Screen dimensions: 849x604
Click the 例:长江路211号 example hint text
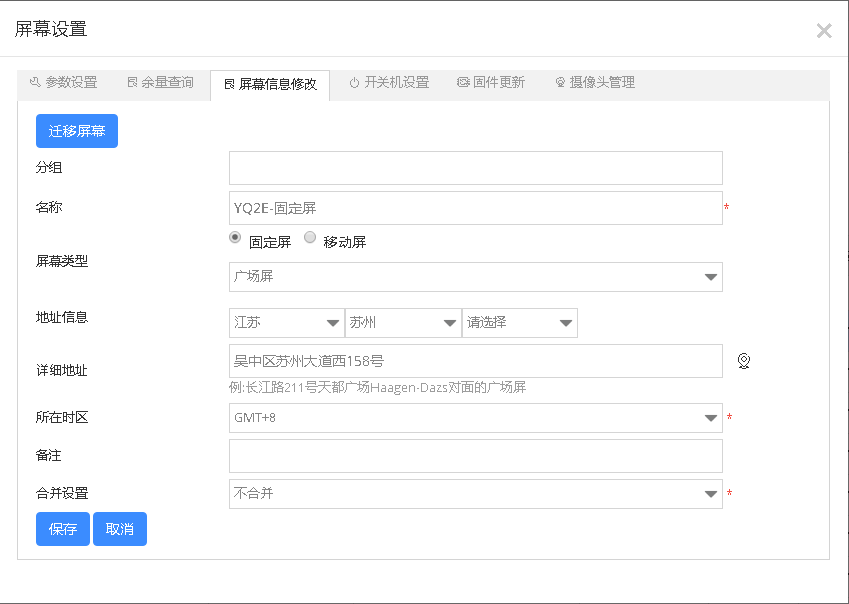[377, 388]
